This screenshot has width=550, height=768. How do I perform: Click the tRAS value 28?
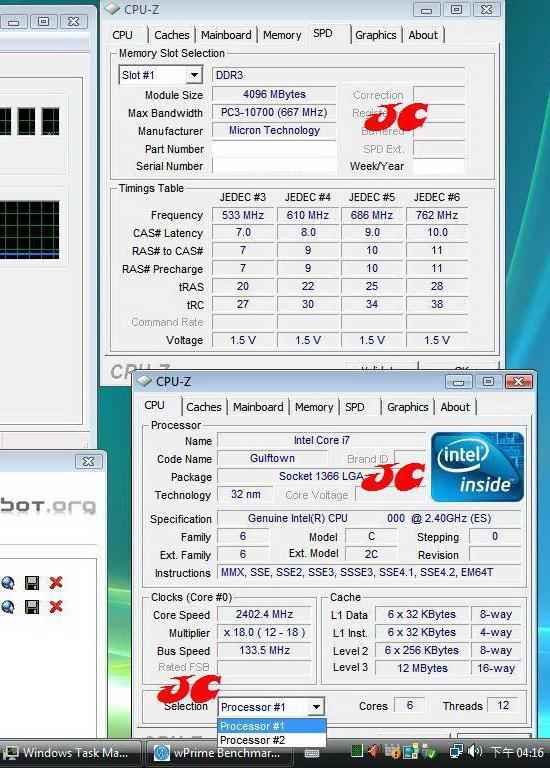pyautogui.click(x=437, y=286)
